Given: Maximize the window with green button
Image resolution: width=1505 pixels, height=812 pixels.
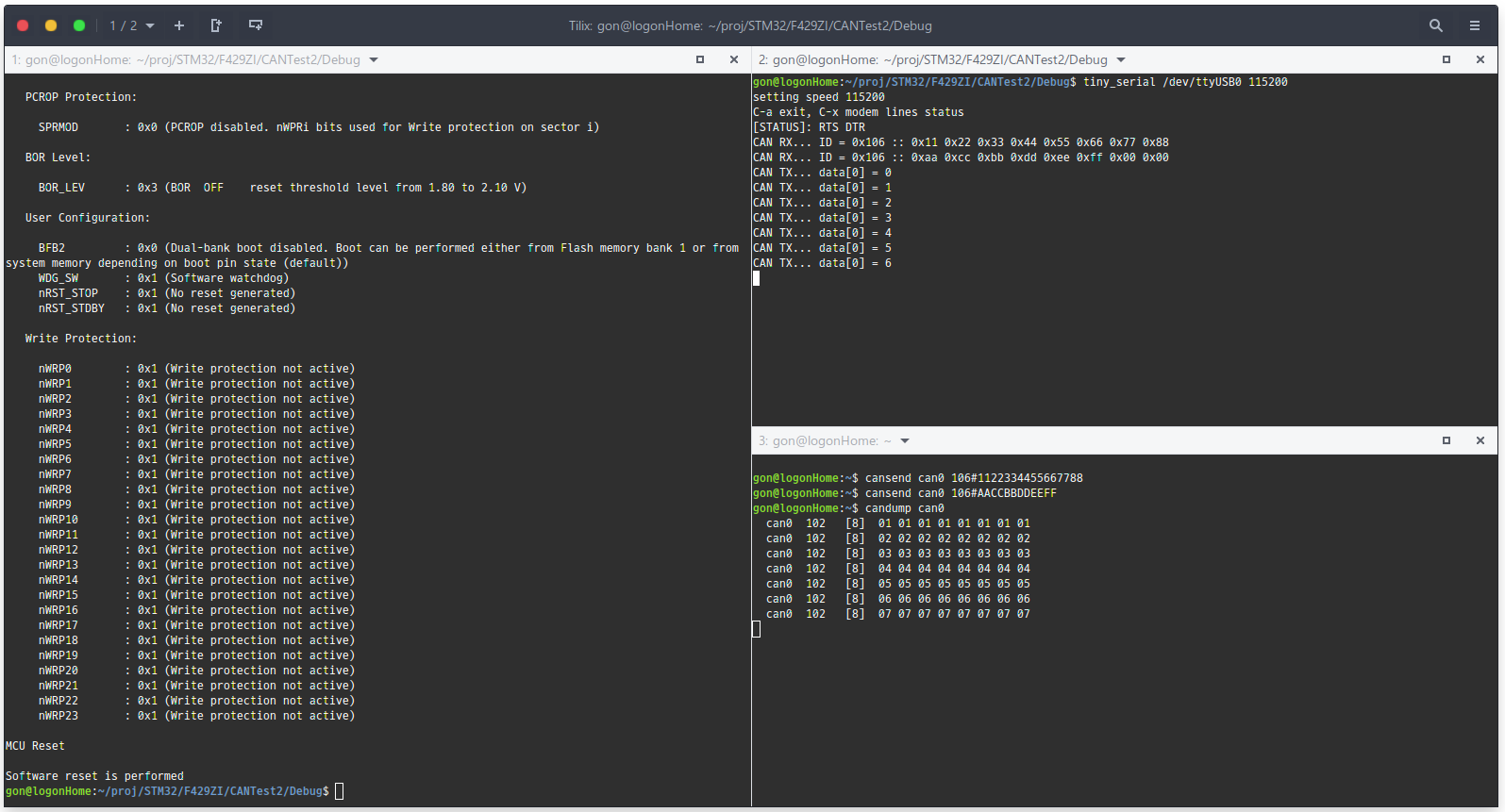Looking at the screenshot, I should (79, 25).
